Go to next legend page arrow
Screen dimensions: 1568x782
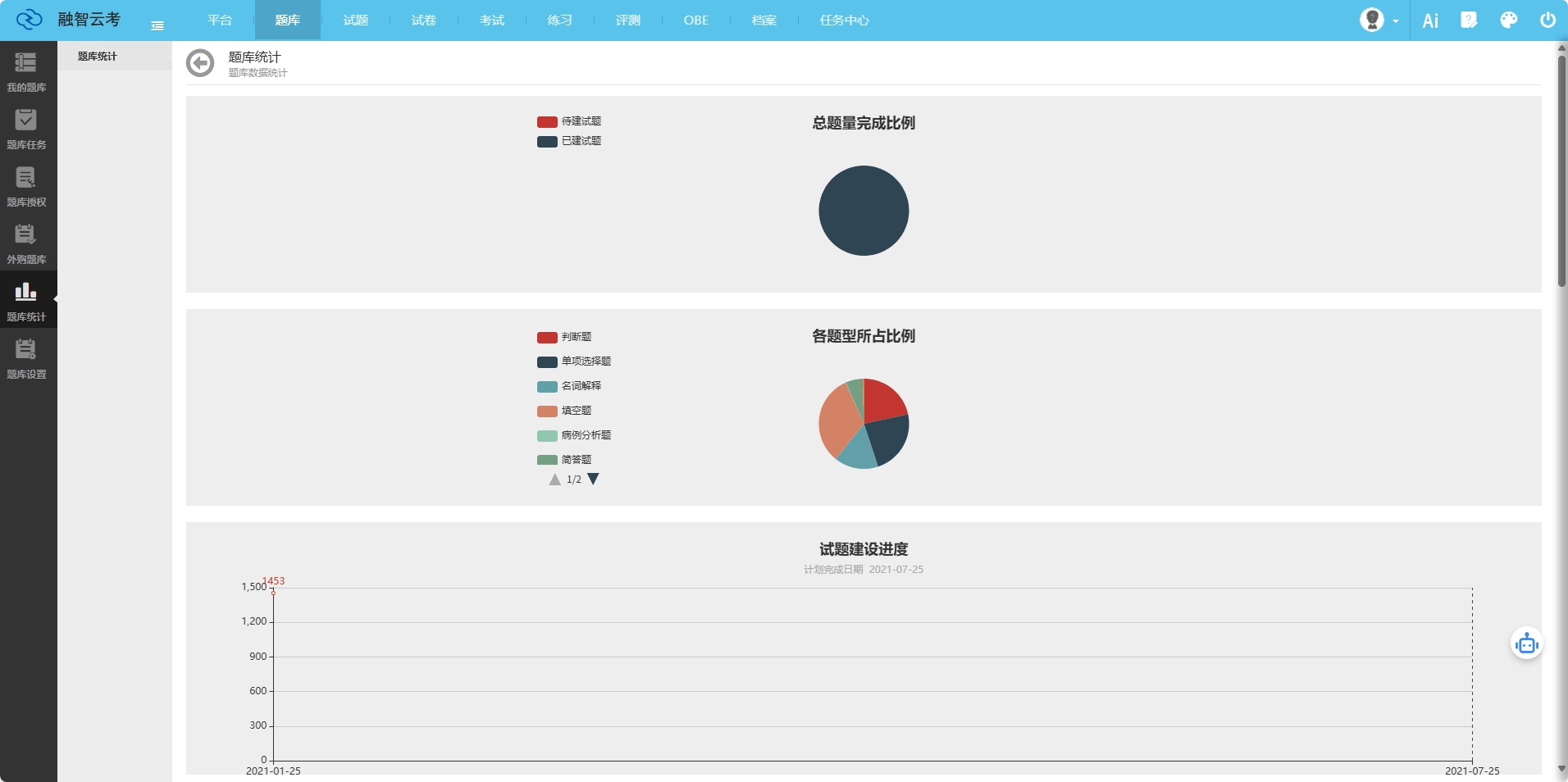pyautogui.click(x=594, y=480)
